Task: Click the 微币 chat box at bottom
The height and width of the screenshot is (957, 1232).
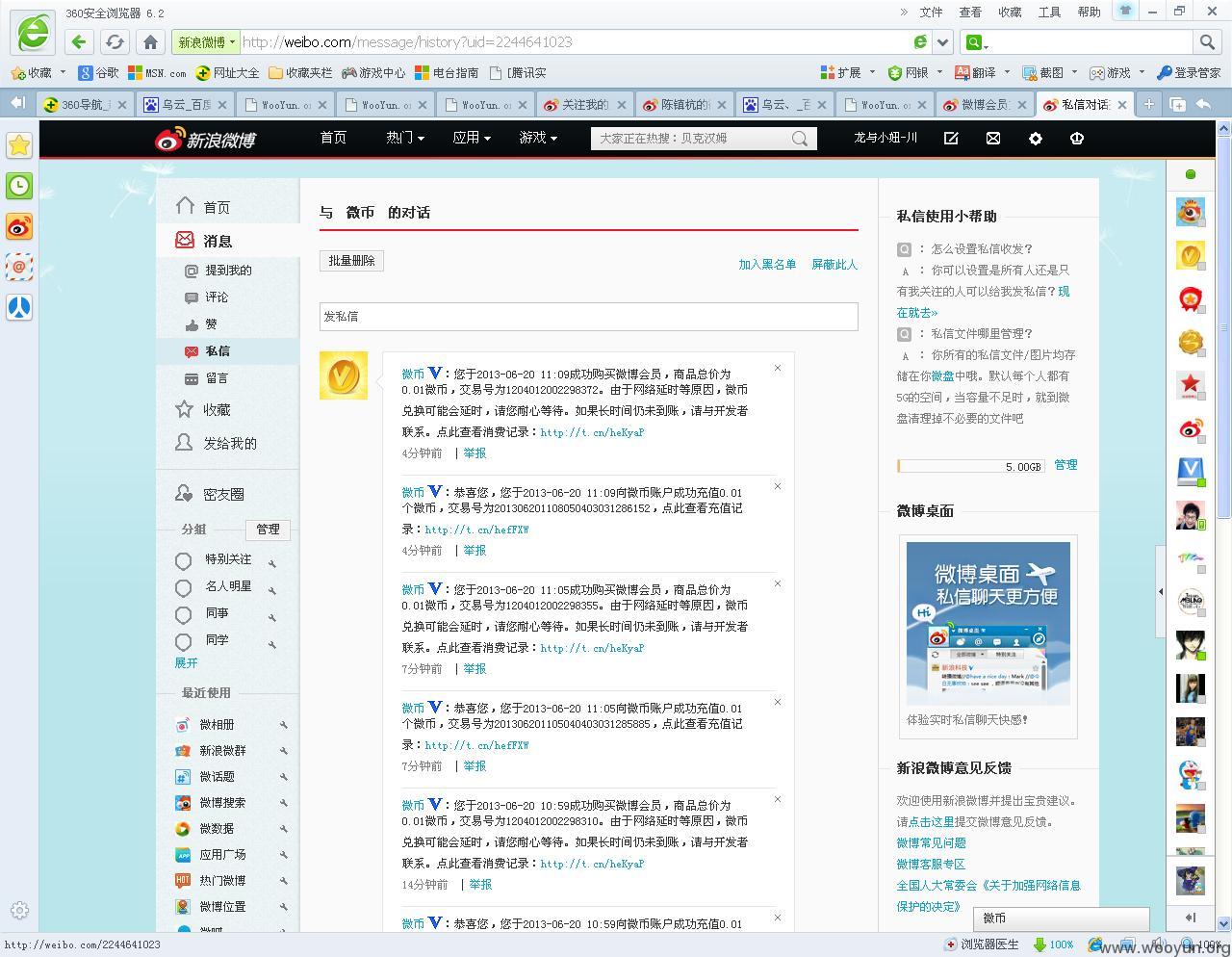Action: (1062, 918)
